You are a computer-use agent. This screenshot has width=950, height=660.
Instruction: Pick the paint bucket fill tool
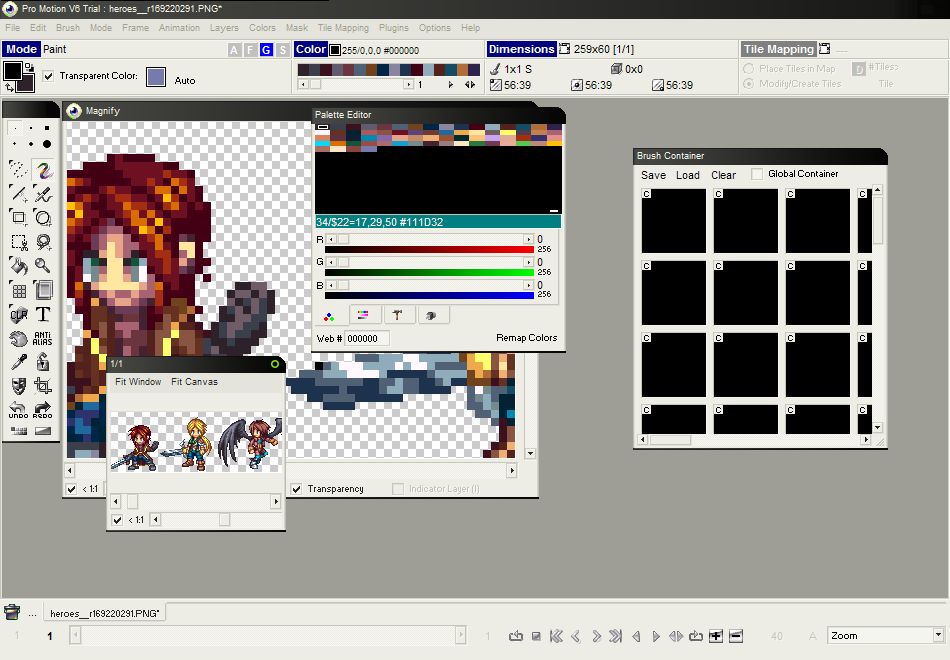18,266
